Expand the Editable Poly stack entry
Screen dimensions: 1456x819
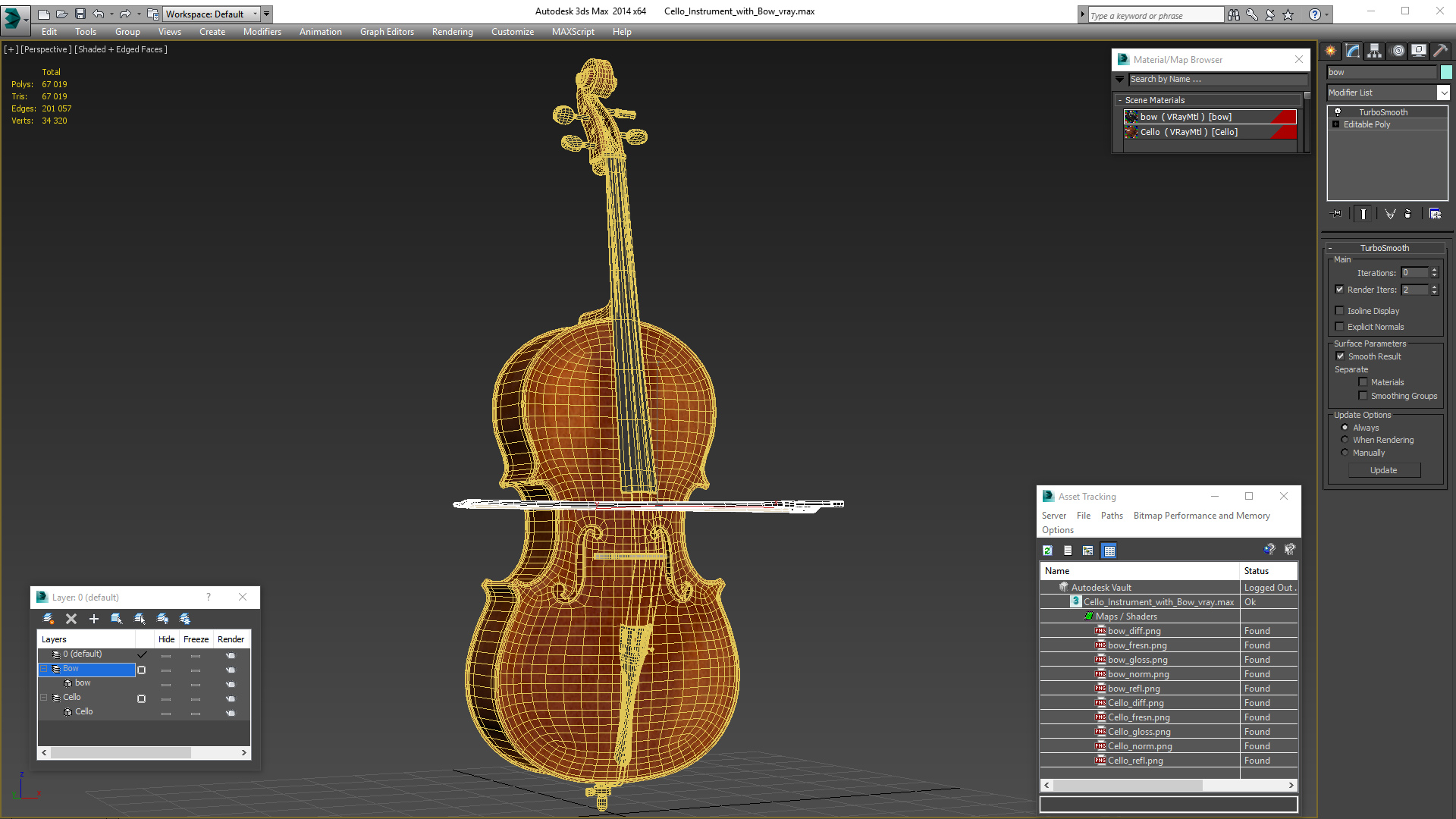coord(1335,124)
